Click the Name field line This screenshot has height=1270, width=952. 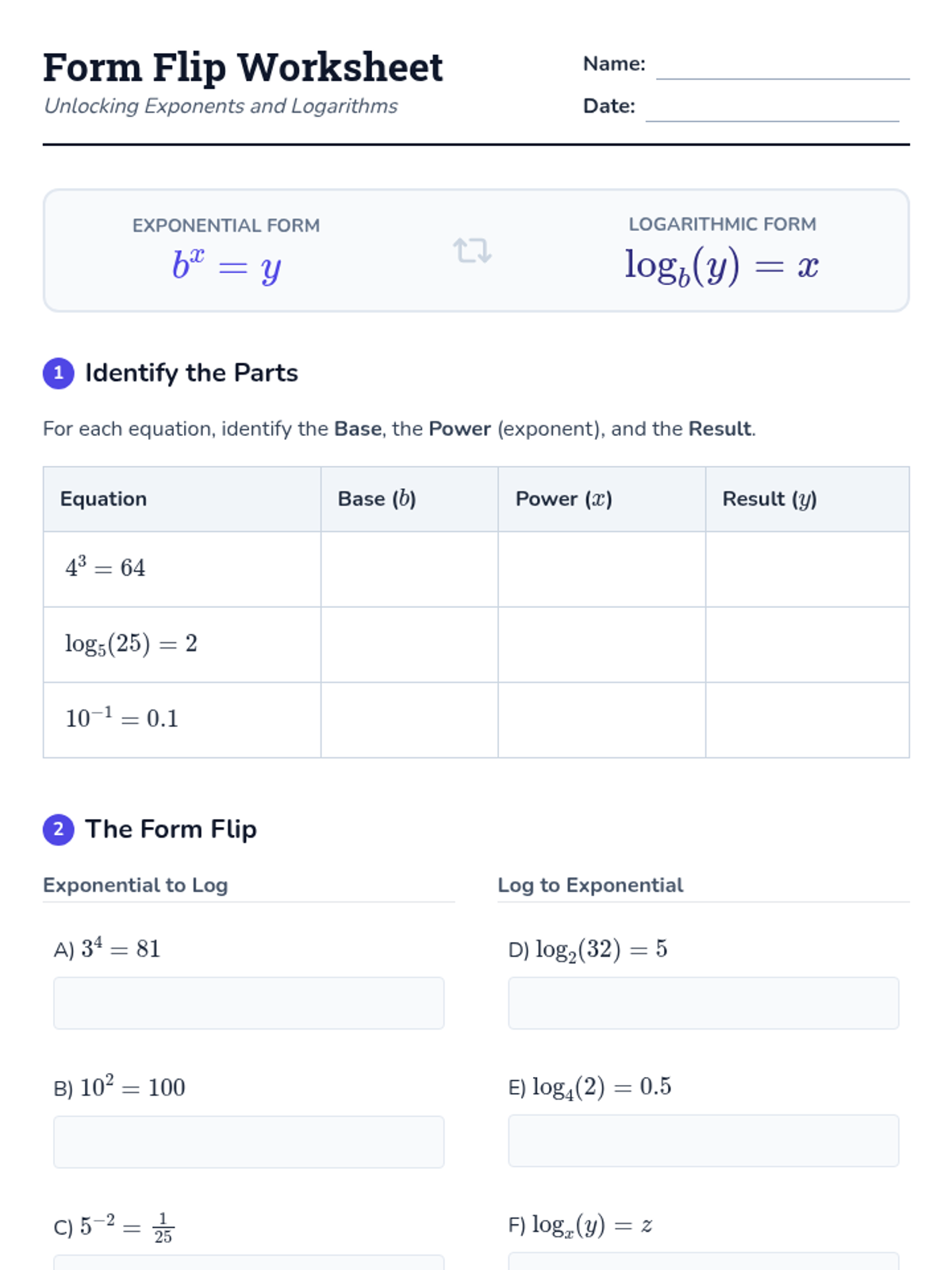click(782, 67)
